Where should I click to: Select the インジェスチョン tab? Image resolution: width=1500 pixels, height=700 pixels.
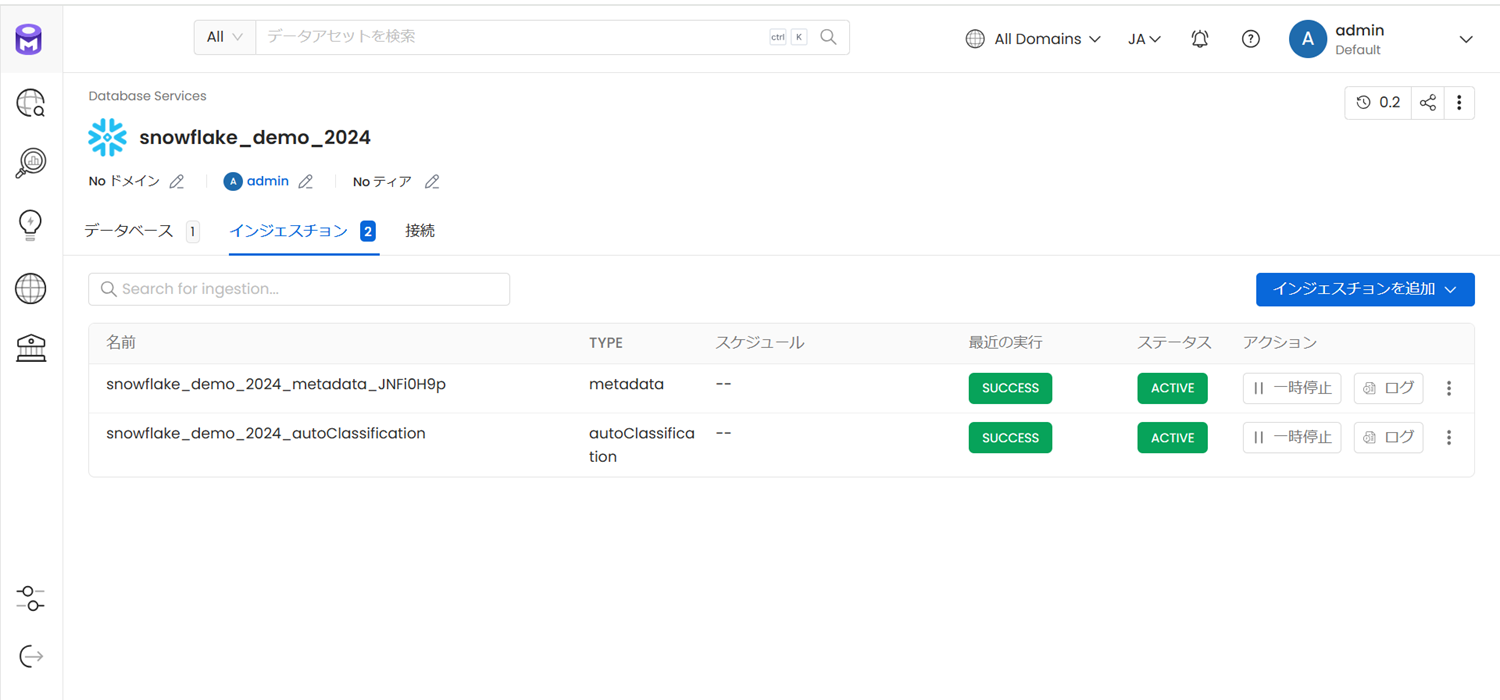click(x=303, y=231)
